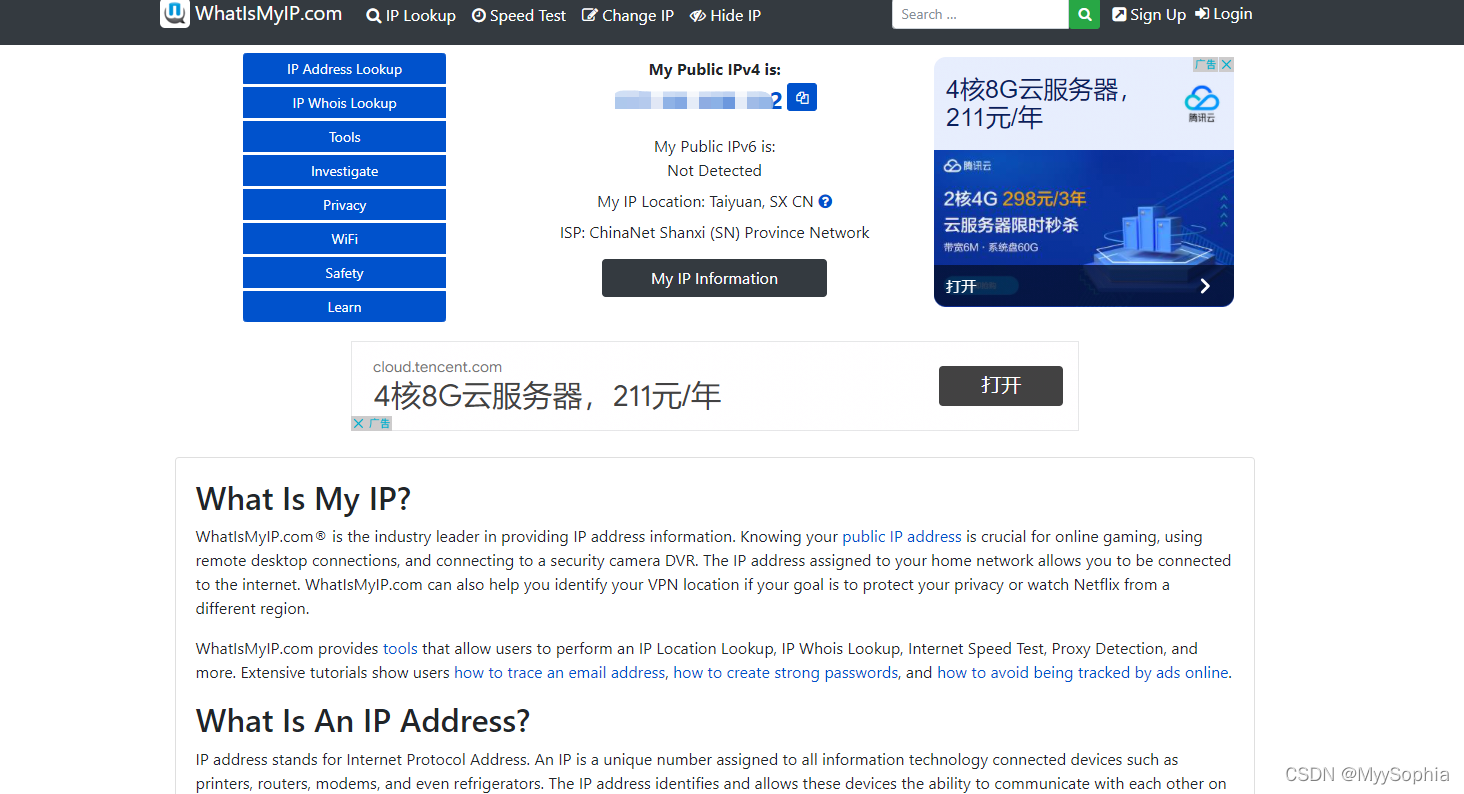Open how to avoid being tracked link
1464x794 pixels.
[1083, 672]
